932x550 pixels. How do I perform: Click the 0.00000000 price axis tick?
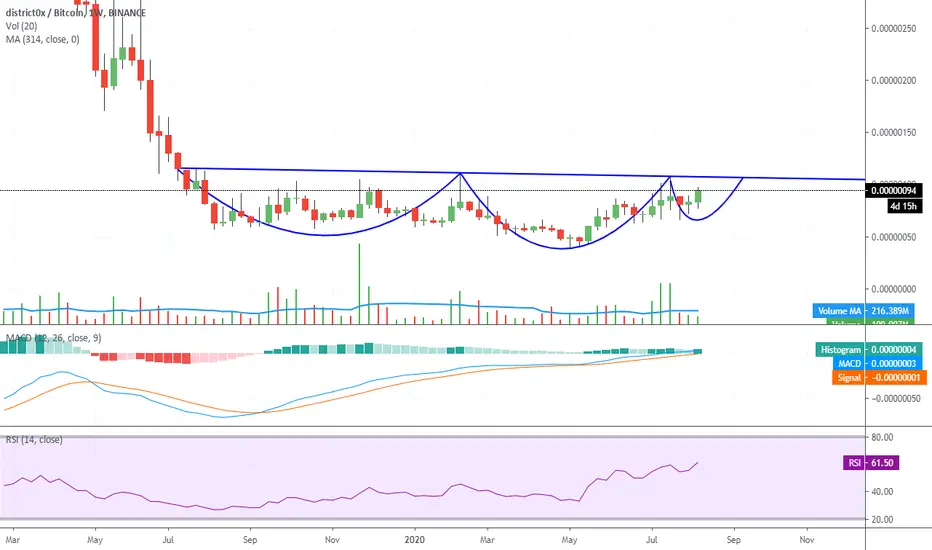coord(894,289)
